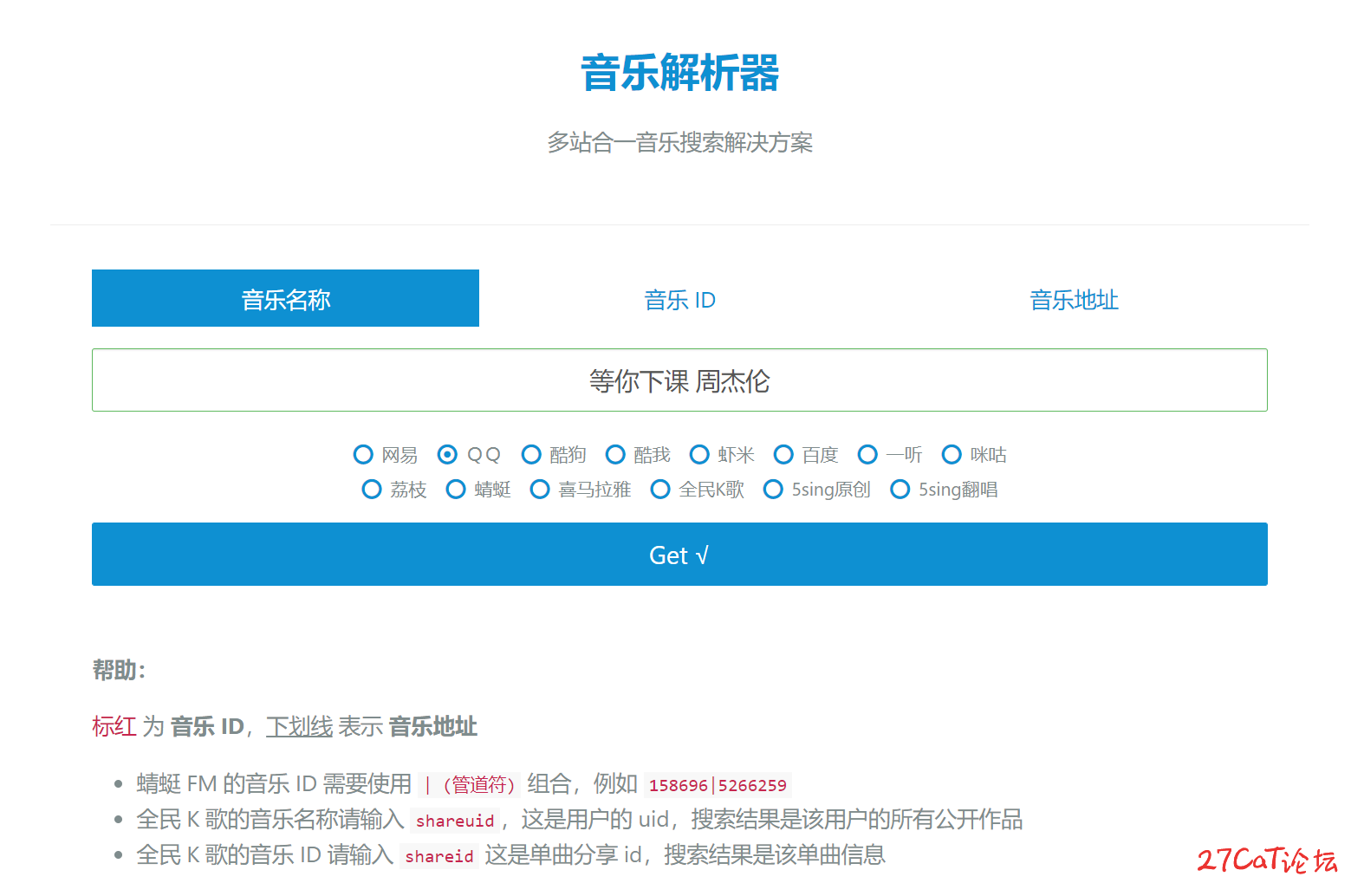Select the 虾米 radio button

[x=699, y=454]
